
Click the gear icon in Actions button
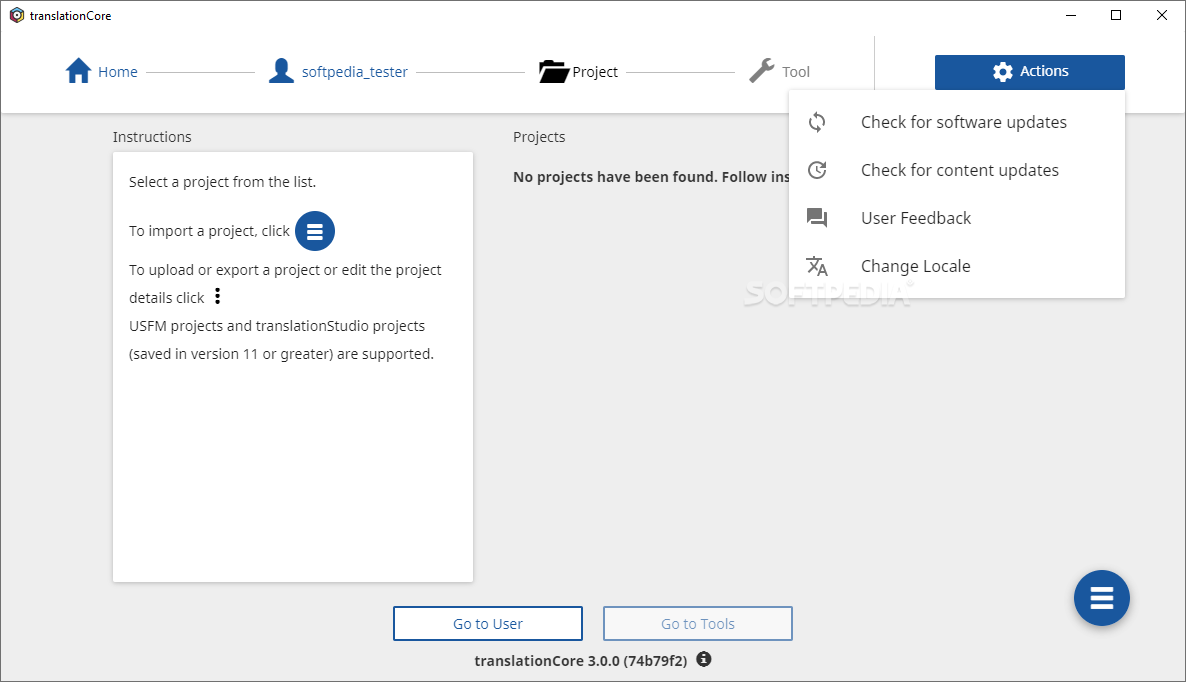pos(1003,72)
